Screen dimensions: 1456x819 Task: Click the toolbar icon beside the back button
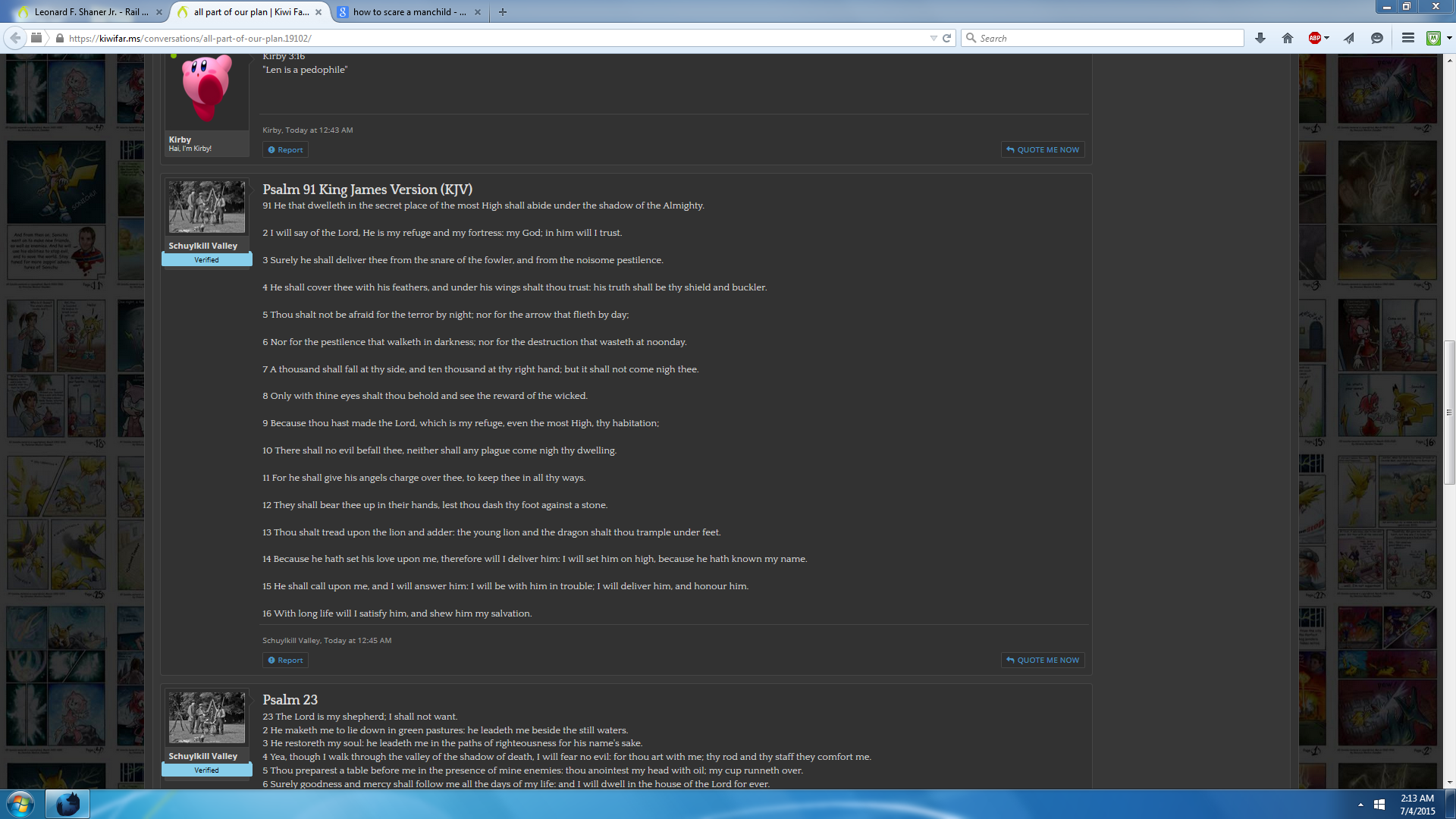click(x=36, y=38)
